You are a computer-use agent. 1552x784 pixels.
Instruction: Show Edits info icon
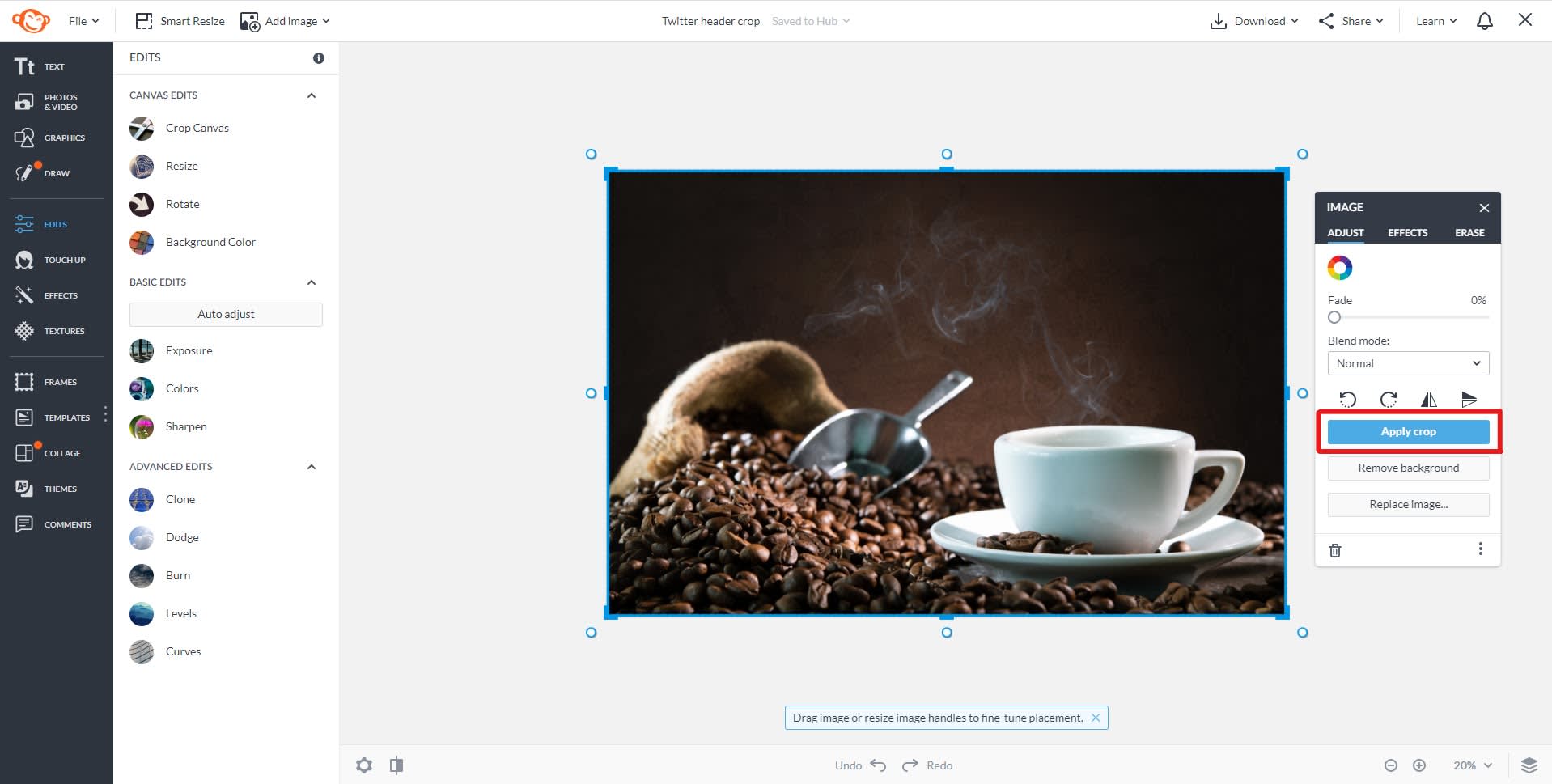tap(319, 58)
